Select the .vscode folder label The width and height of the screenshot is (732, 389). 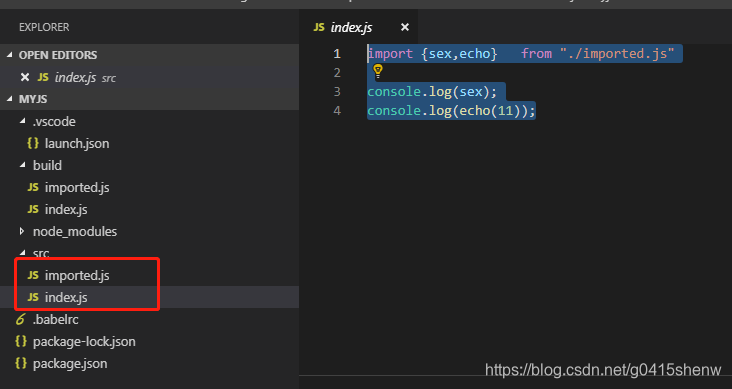tap(54, 121)
